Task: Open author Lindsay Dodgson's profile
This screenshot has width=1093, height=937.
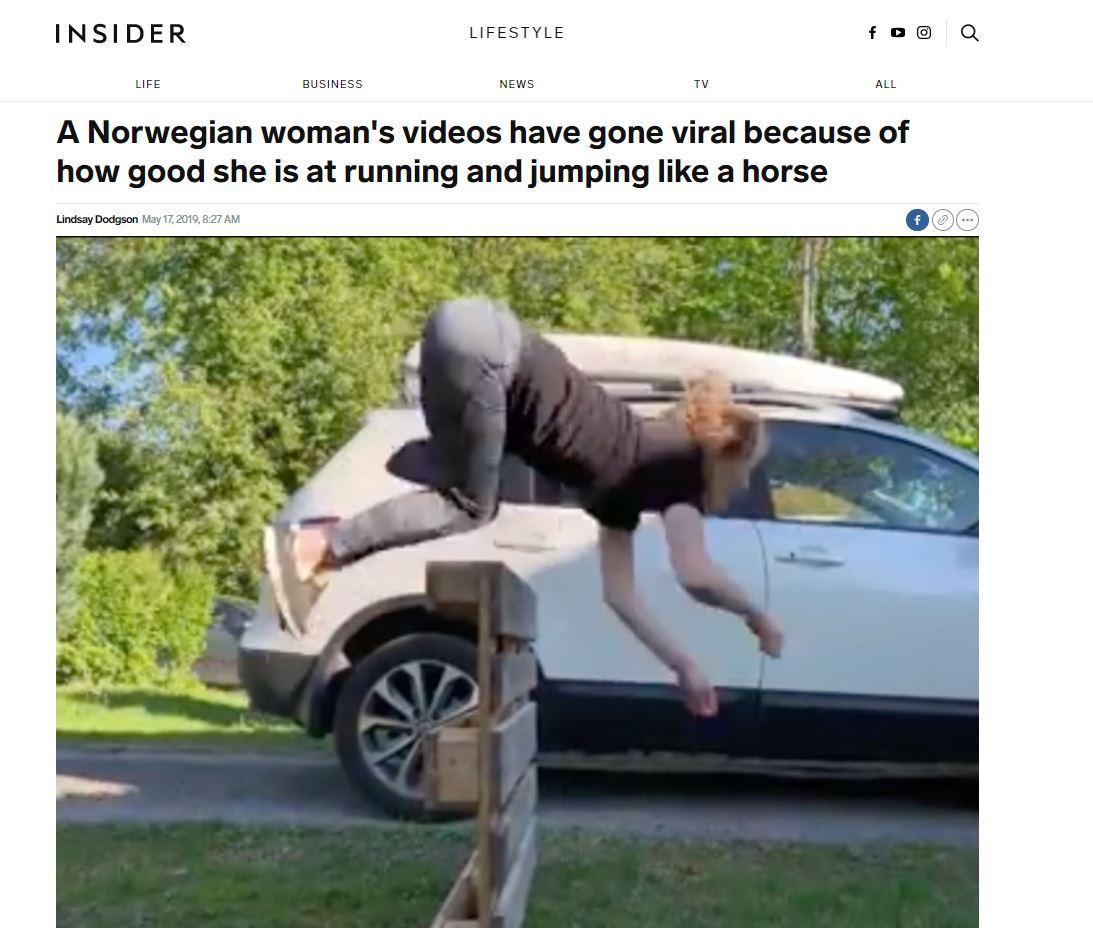Action: pos(97,219)
